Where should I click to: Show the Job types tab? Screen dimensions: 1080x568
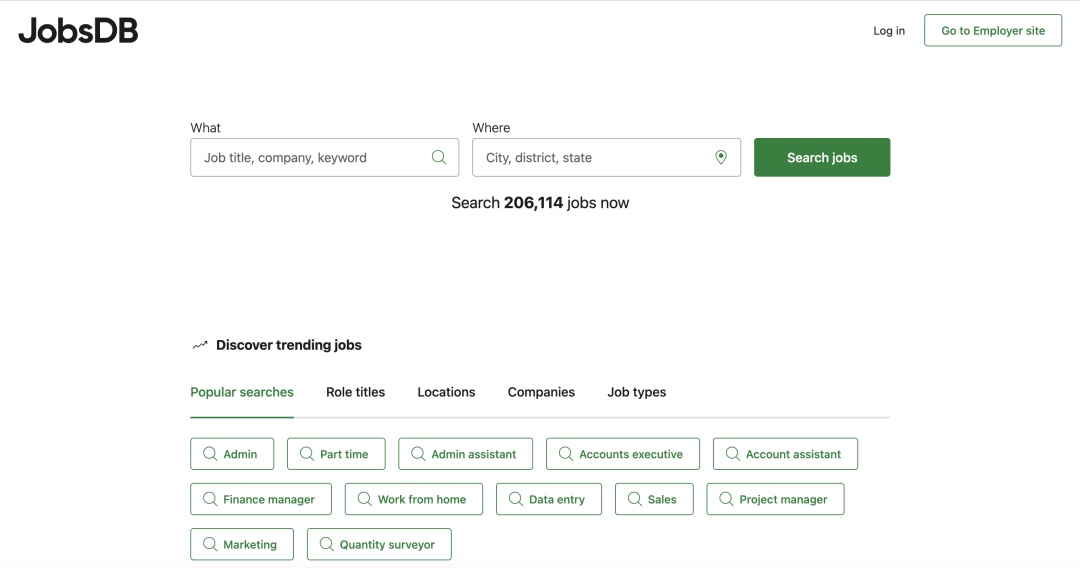(x=636, y=392)
